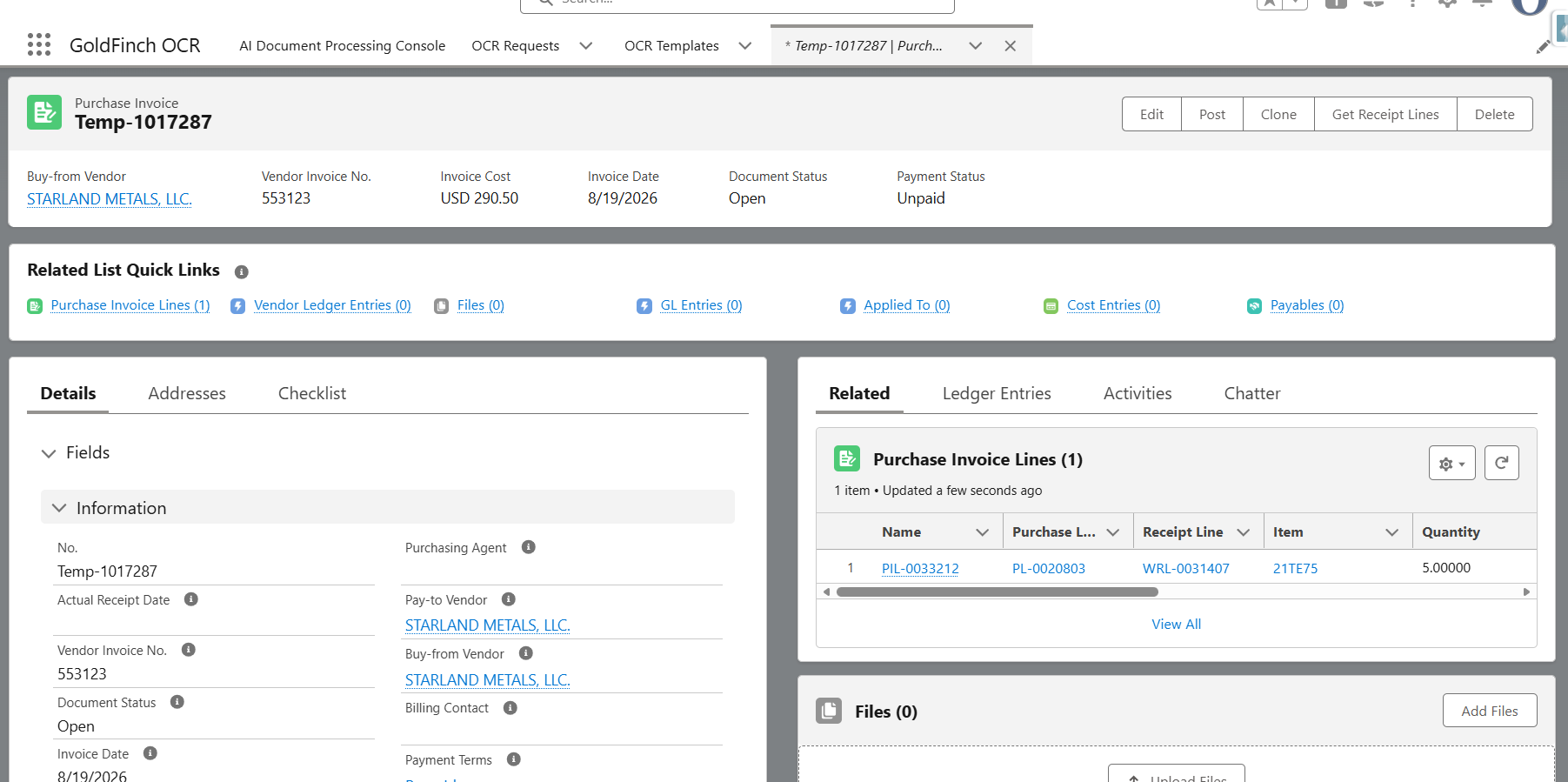
Task: Open purchase line PL-0020803
Action: (1049, 568)
